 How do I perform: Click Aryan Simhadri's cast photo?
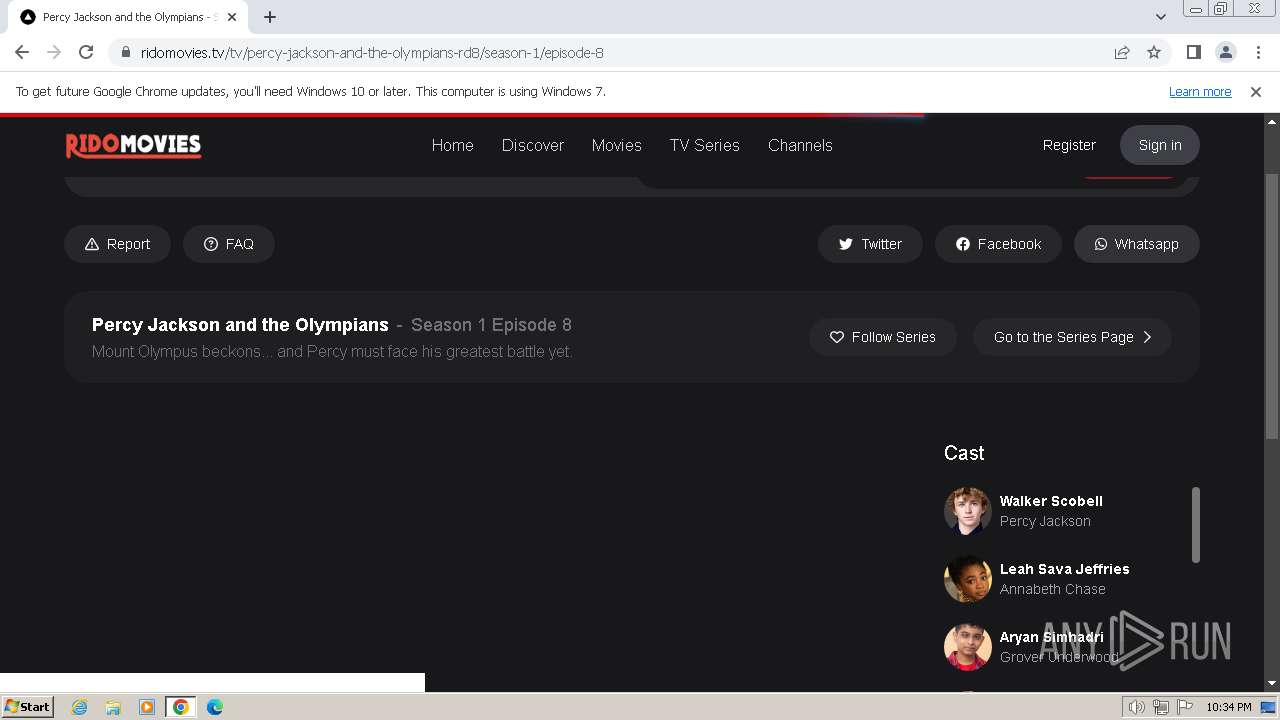[x=967, y=647]
